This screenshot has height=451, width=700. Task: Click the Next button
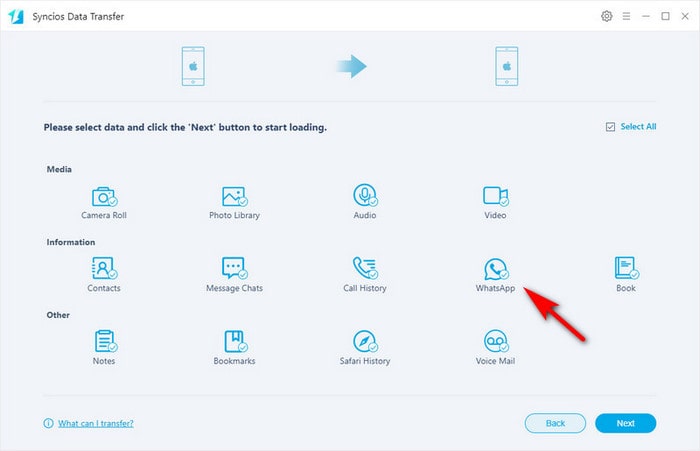625,423
